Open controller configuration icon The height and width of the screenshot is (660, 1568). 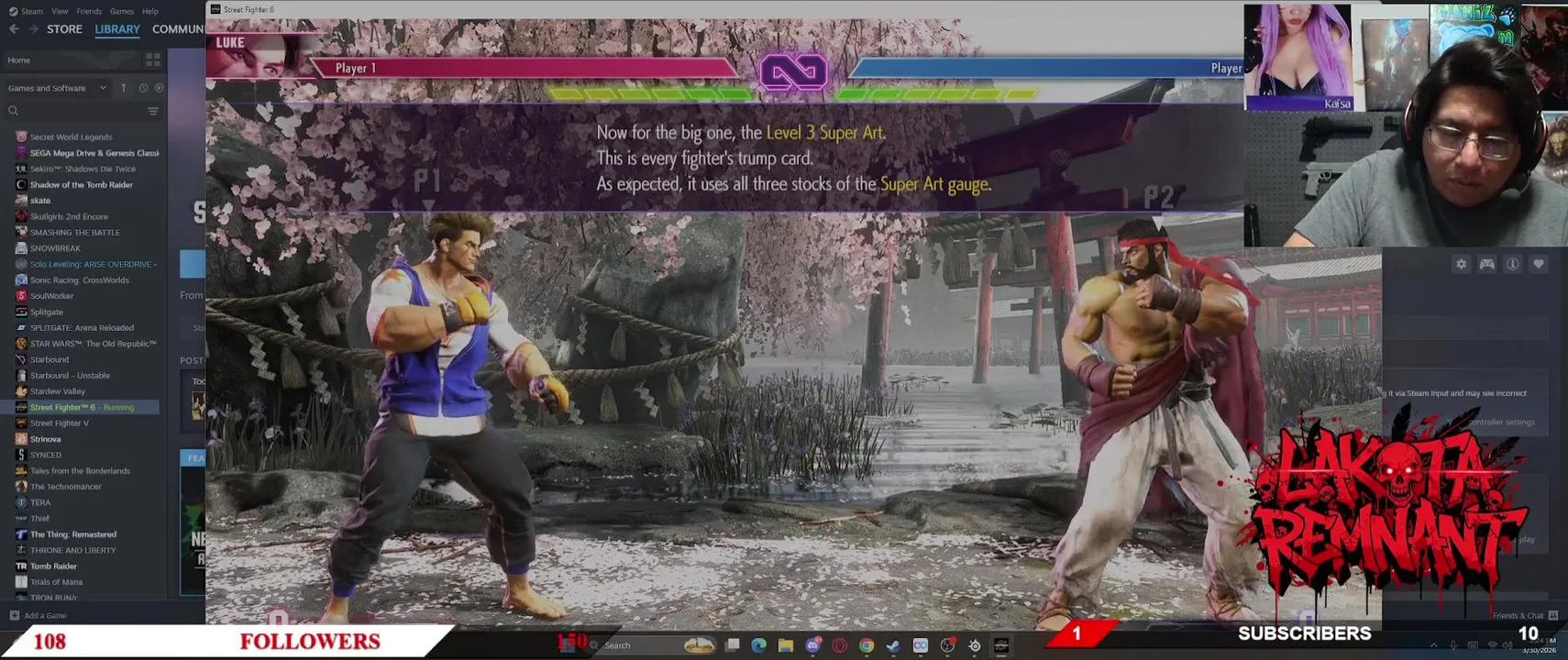tap(1486, 264)
